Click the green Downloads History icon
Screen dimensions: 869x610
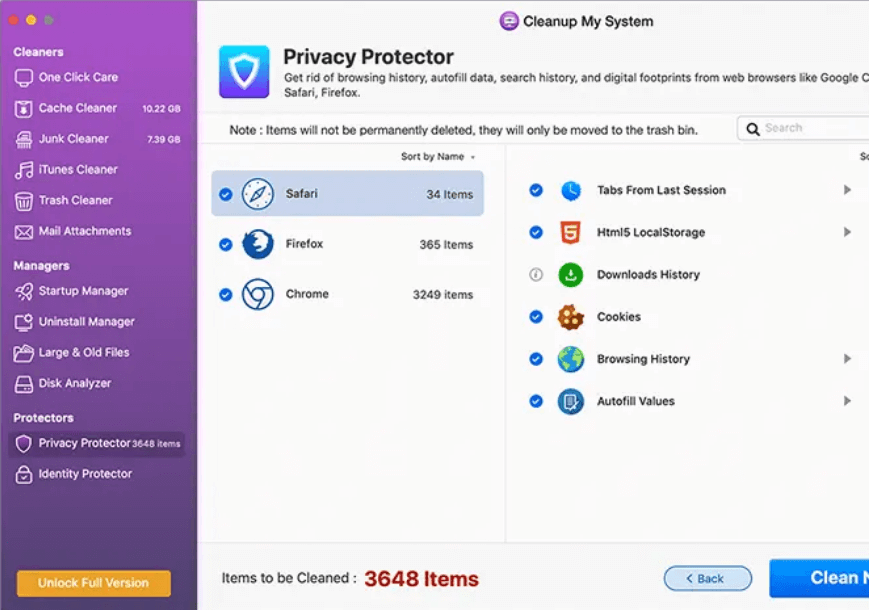click(571, 275)
